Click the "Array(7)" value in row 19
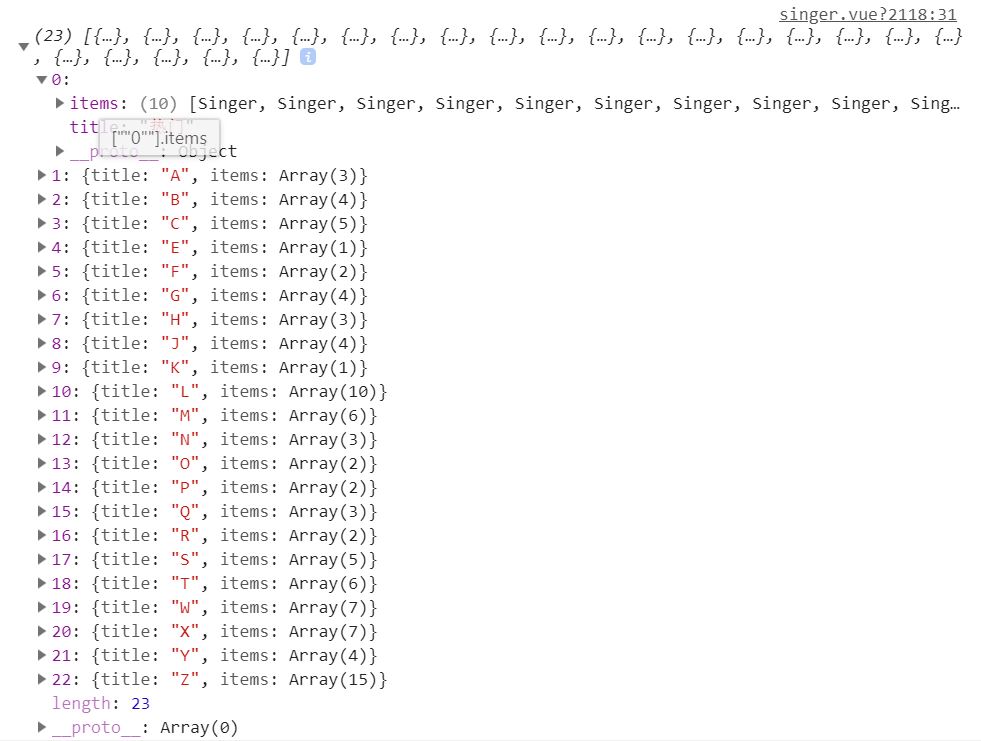 (328, 608)
